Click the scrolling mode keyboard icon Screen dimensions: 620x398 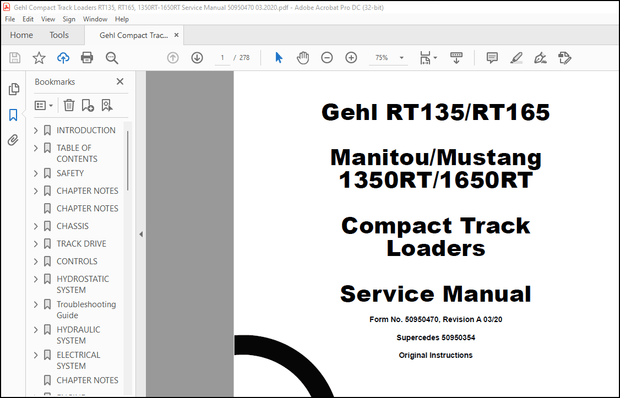[456, 58]
